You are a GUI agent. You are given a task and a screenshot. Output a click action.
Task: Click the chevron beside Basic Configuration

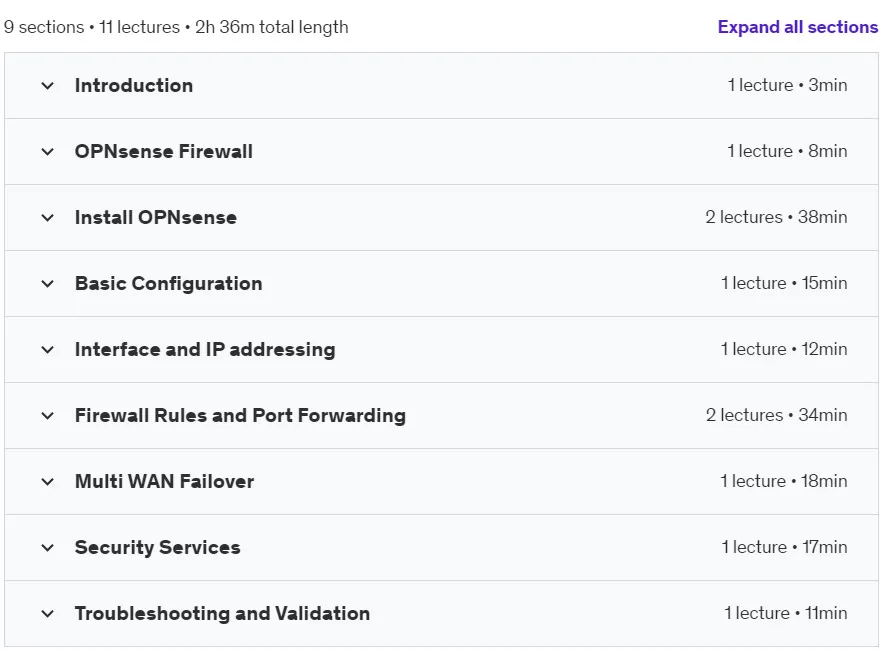[48, 284]
